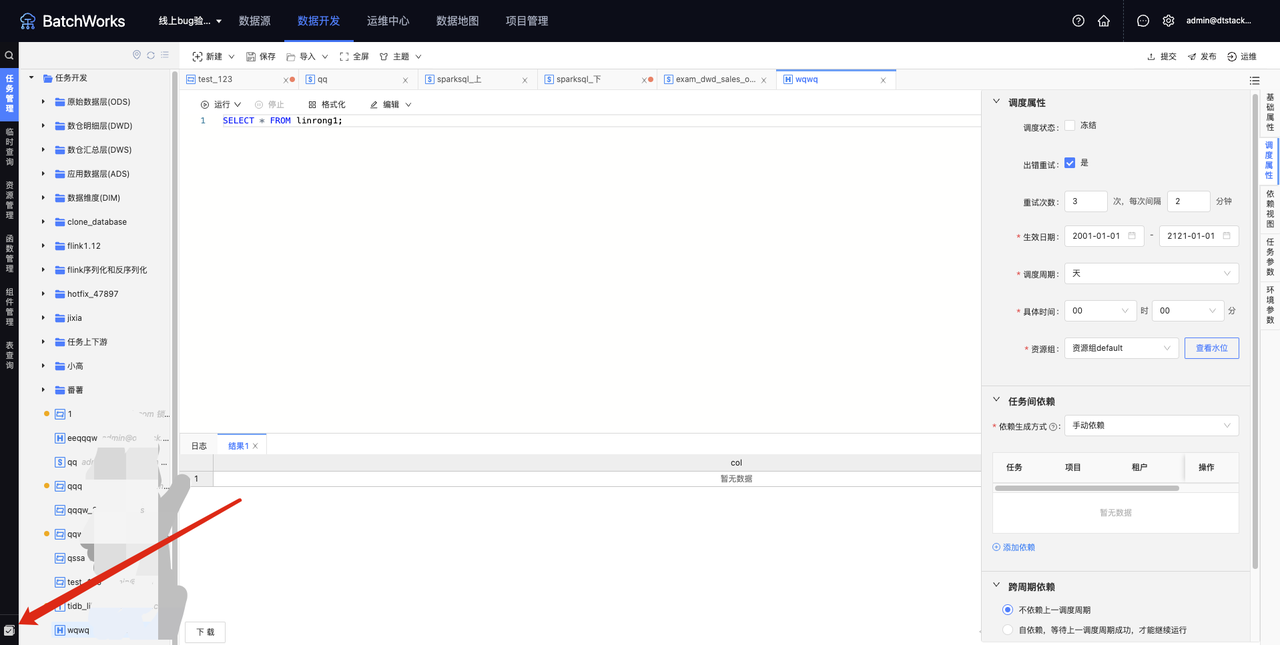
Task: Open the 运行 run dropdown
Action: coord(221,104)
